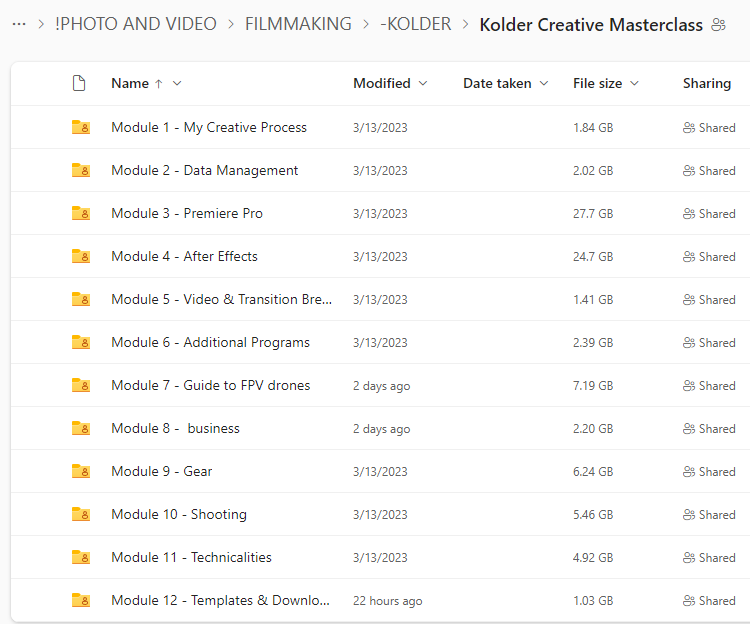Select the 5.46 GB file size cell
This screenshot has width=750, height=624.
593,515
